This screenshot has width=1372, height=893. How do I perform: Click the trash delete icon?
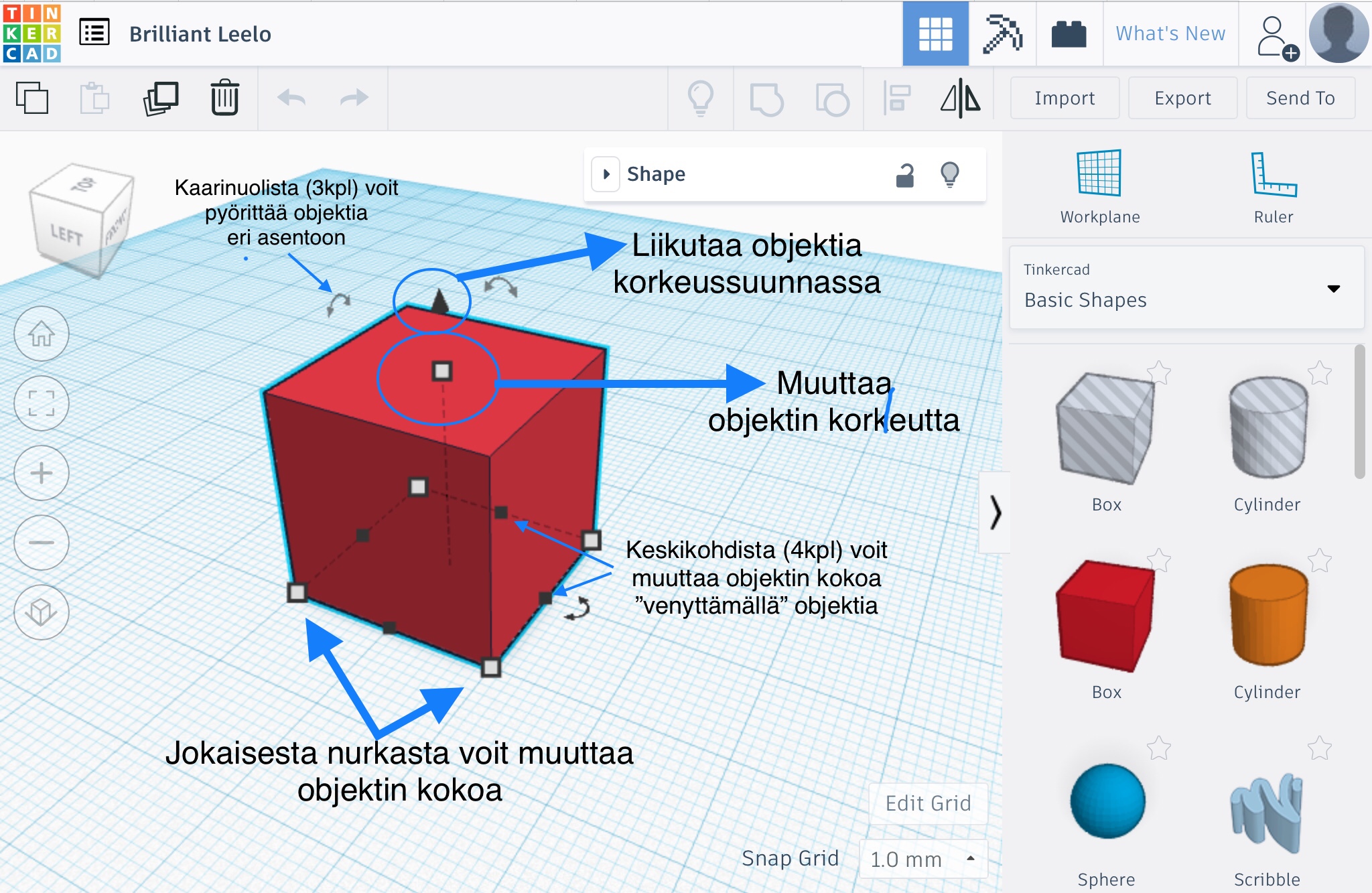click(224, 98)
